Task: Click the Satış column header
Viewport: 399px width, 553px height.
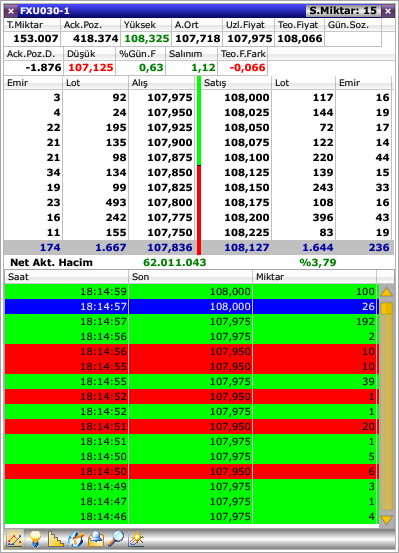Action: [236, 83]
